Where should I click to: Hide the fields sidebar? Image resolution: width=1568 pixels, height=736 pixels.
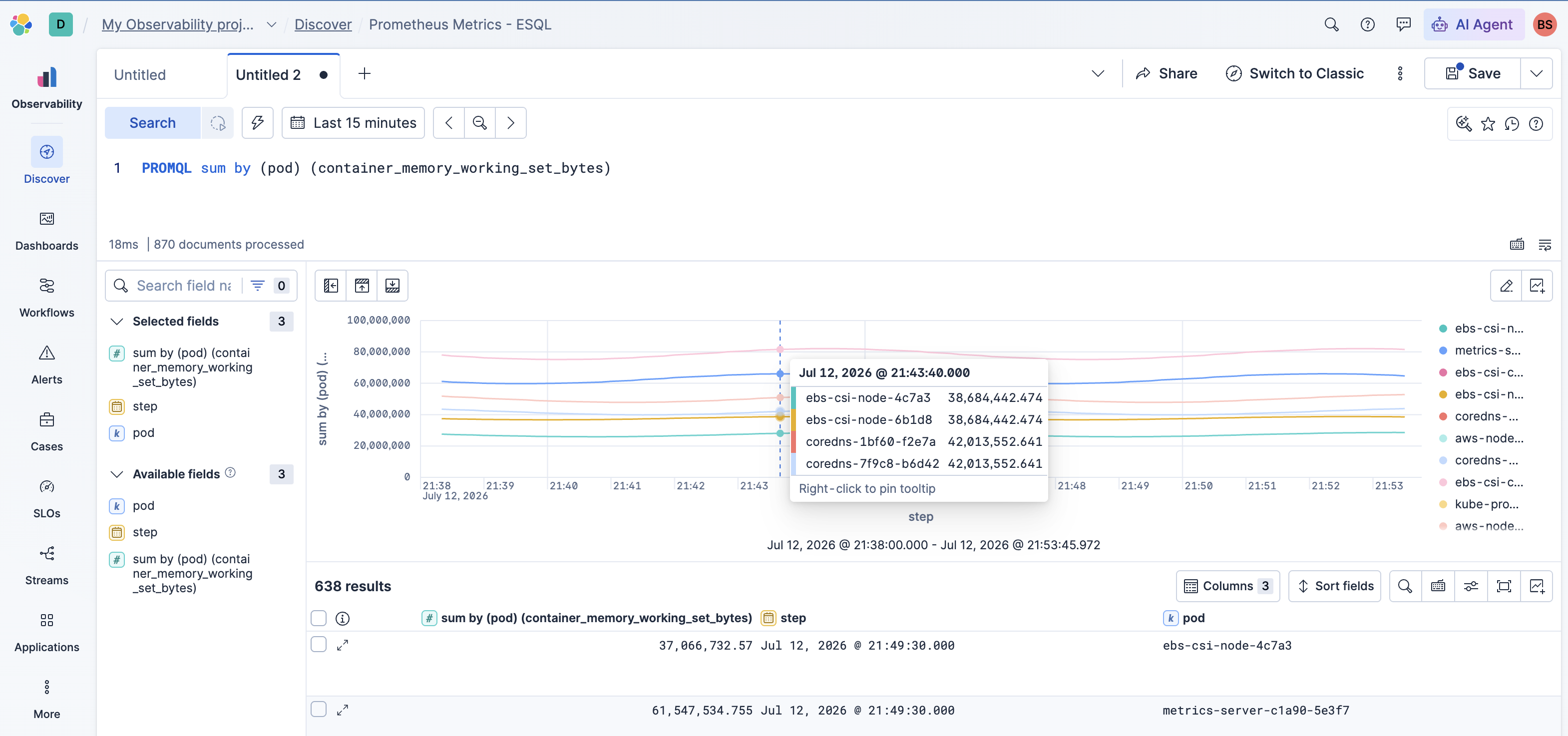tap(331, 286)
